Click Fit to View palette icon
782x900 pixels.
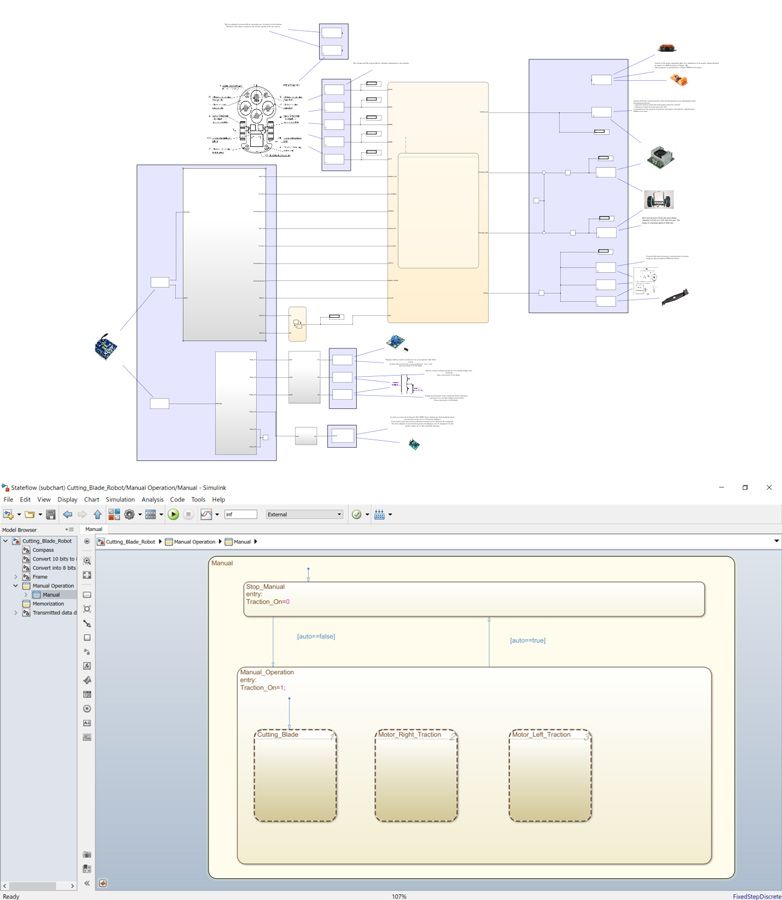87,575
